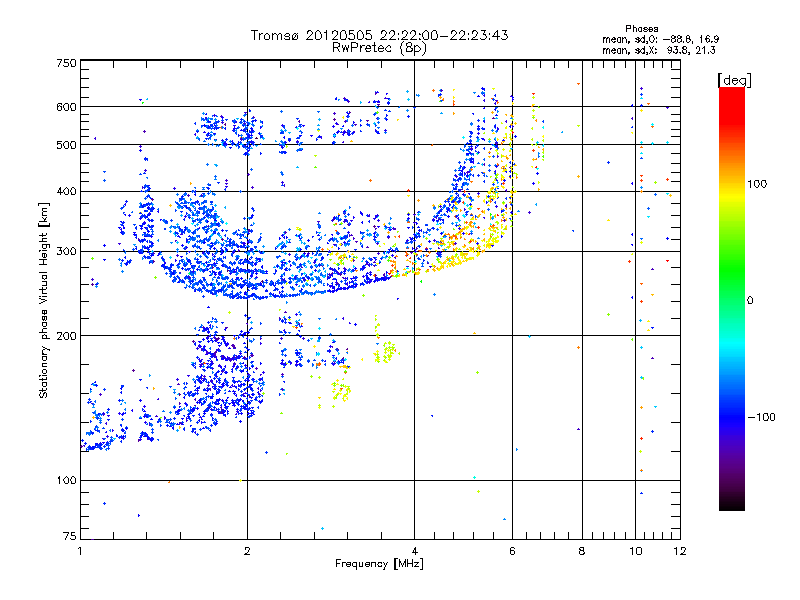Click the '[deg]' colorbar unit label
Image resolution: width=800 pixels, height=600 pixels.
pyautogui.click(x=734, y=80)
